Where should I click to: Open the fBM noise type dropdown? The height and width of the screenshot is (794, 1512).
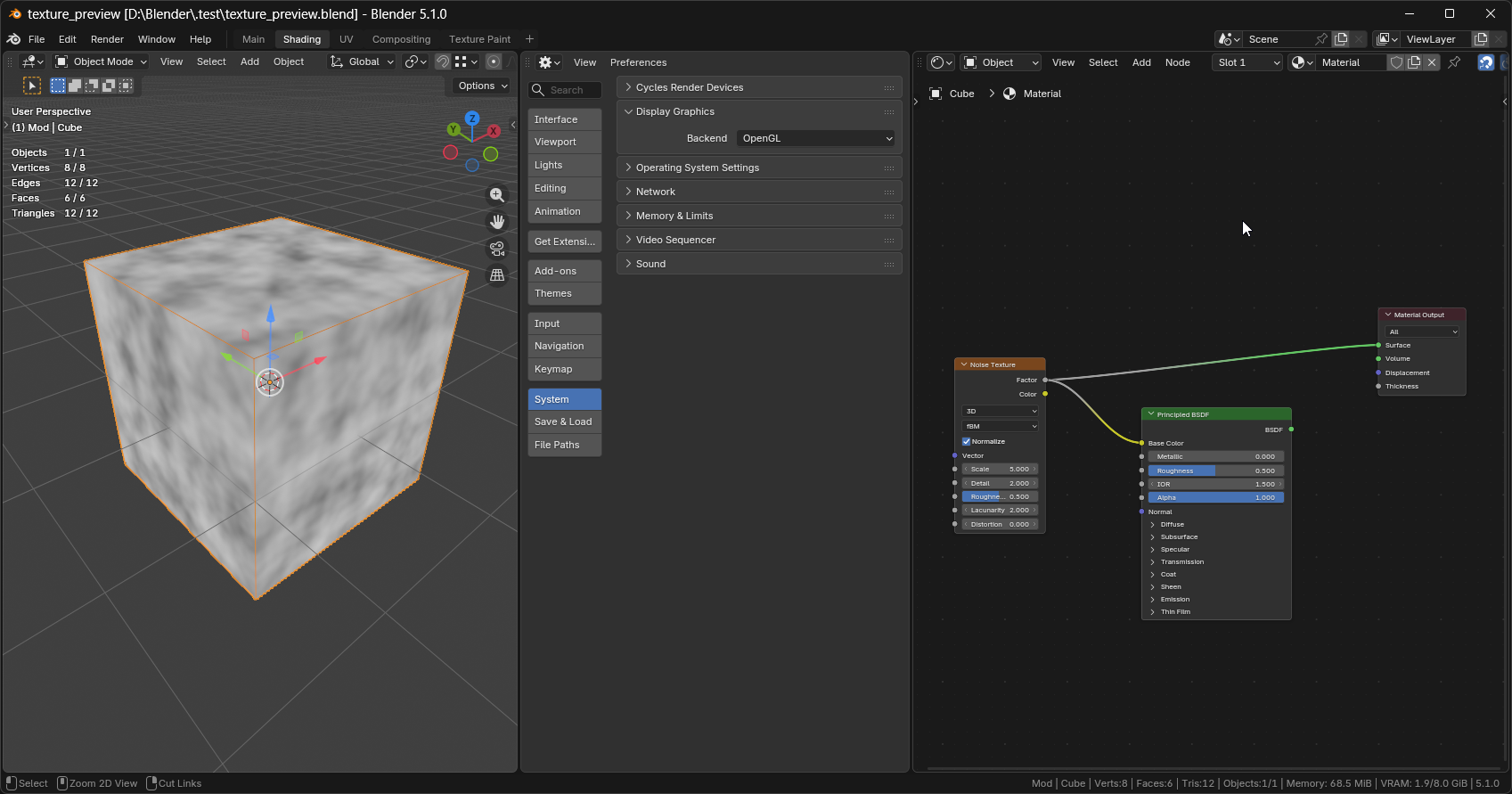pyautogui.click(x=1001, y=426)
